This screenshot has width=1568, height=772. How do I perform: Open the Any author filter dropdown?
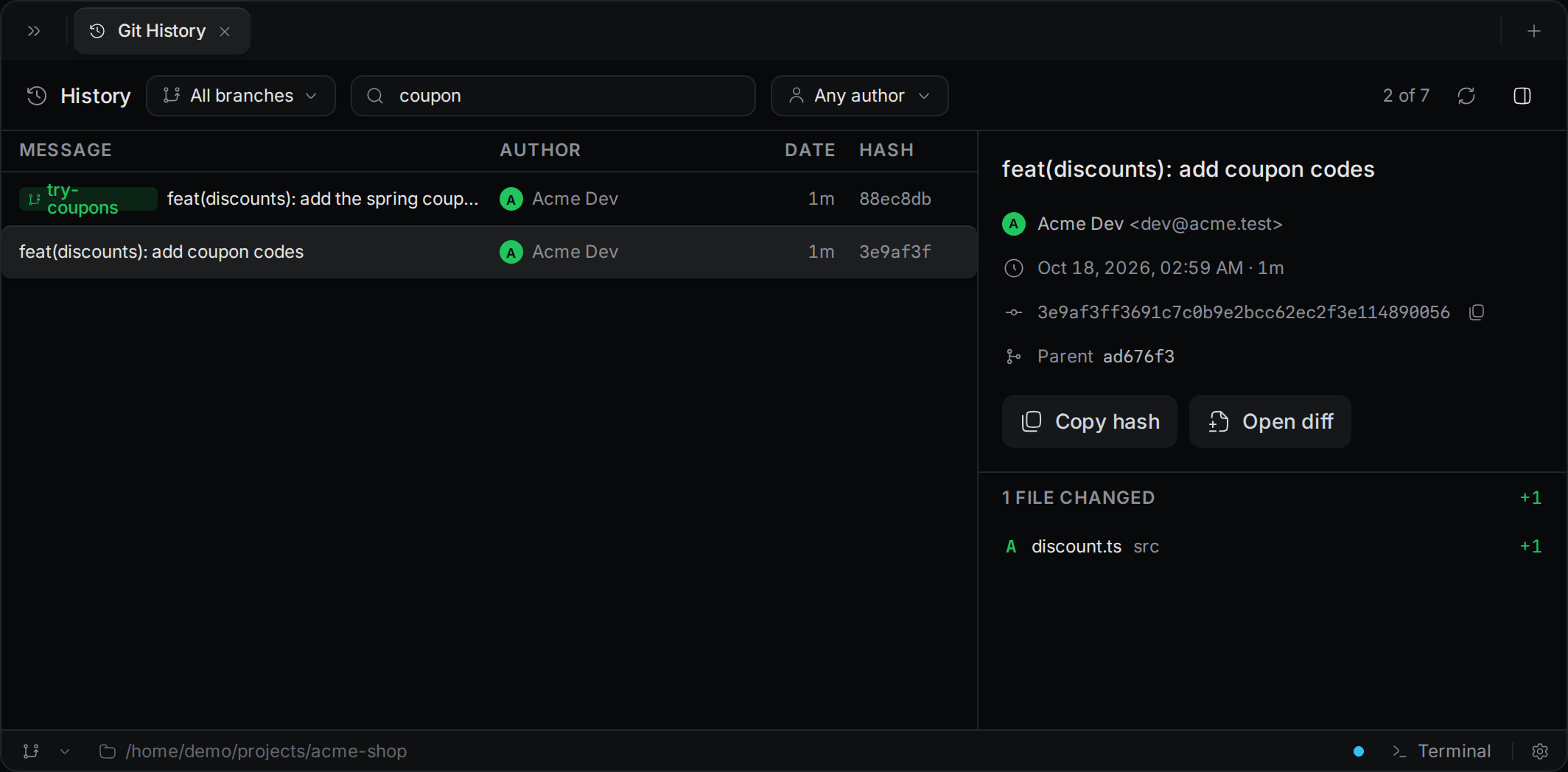click(859, 96)
